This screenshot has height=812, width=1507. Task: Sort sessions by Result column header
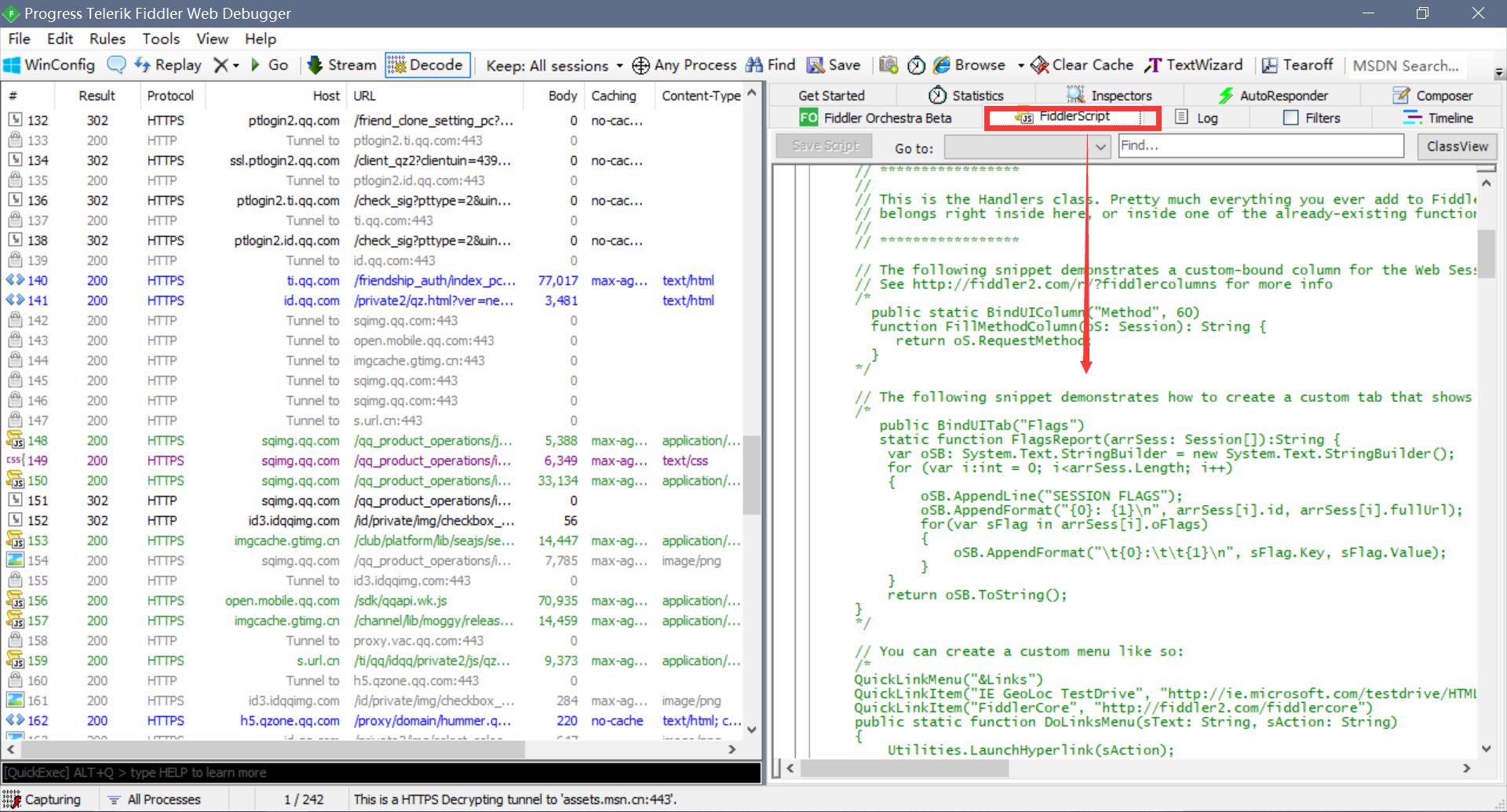pos(97,96)
